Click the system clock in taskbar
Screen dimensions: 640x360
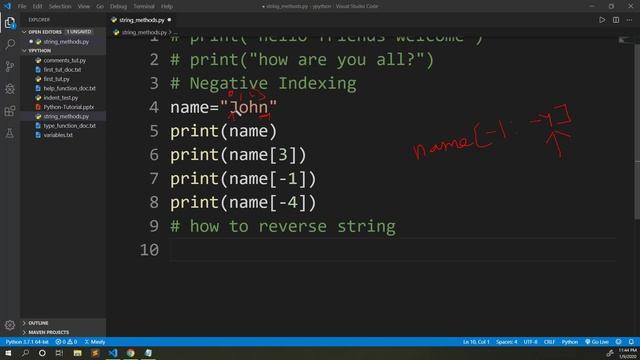coord(627,353)
